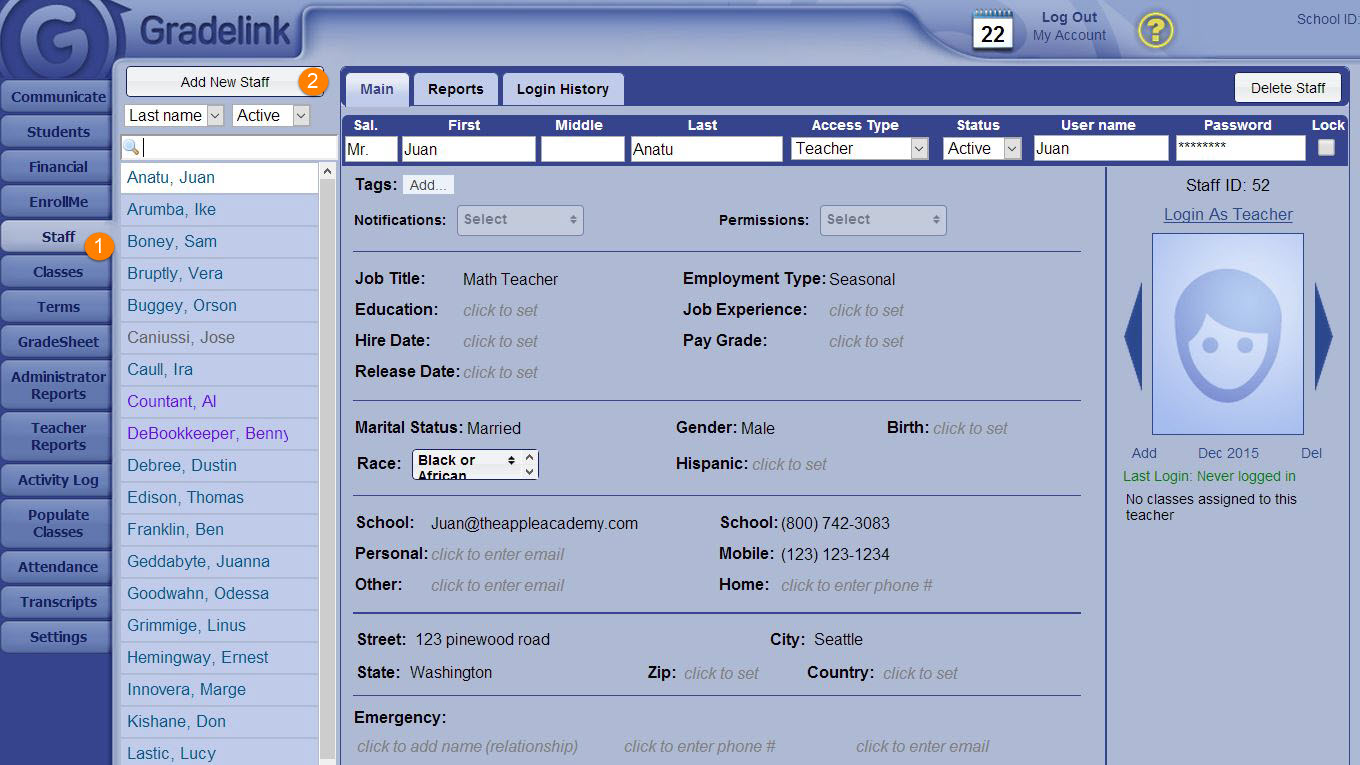The height and width of the screenshot is (765, 1360).
Task: Open Attendance in the sidebar
Action: coord(57,567)
